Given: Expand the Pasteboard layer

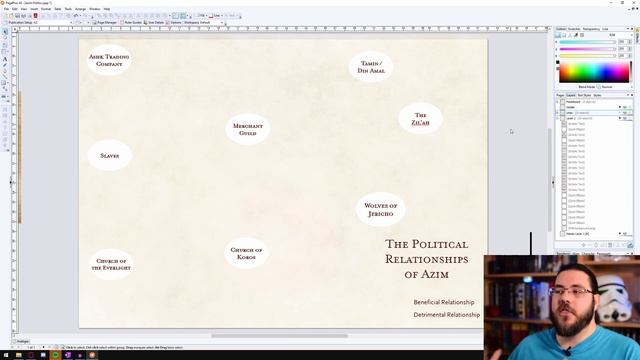Looking at the screenshot, I should coord(557,102).
